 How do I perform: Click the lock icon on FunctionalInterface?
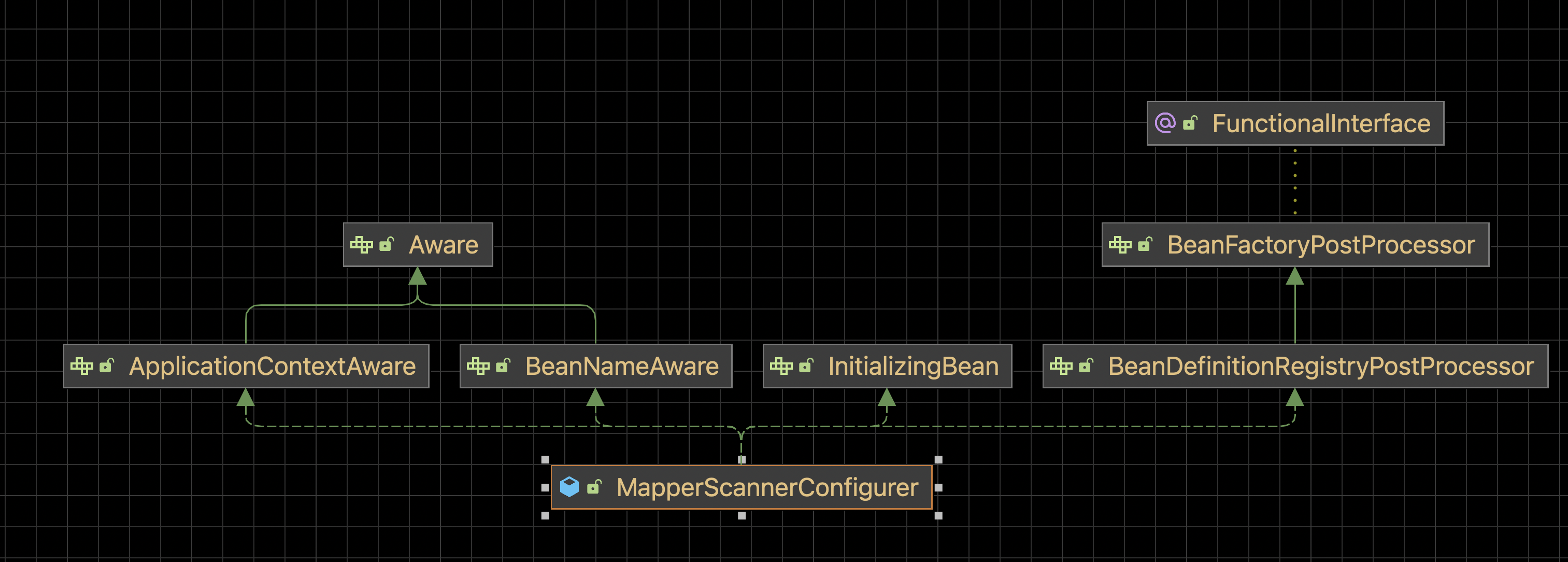[x=1190, y=123]
